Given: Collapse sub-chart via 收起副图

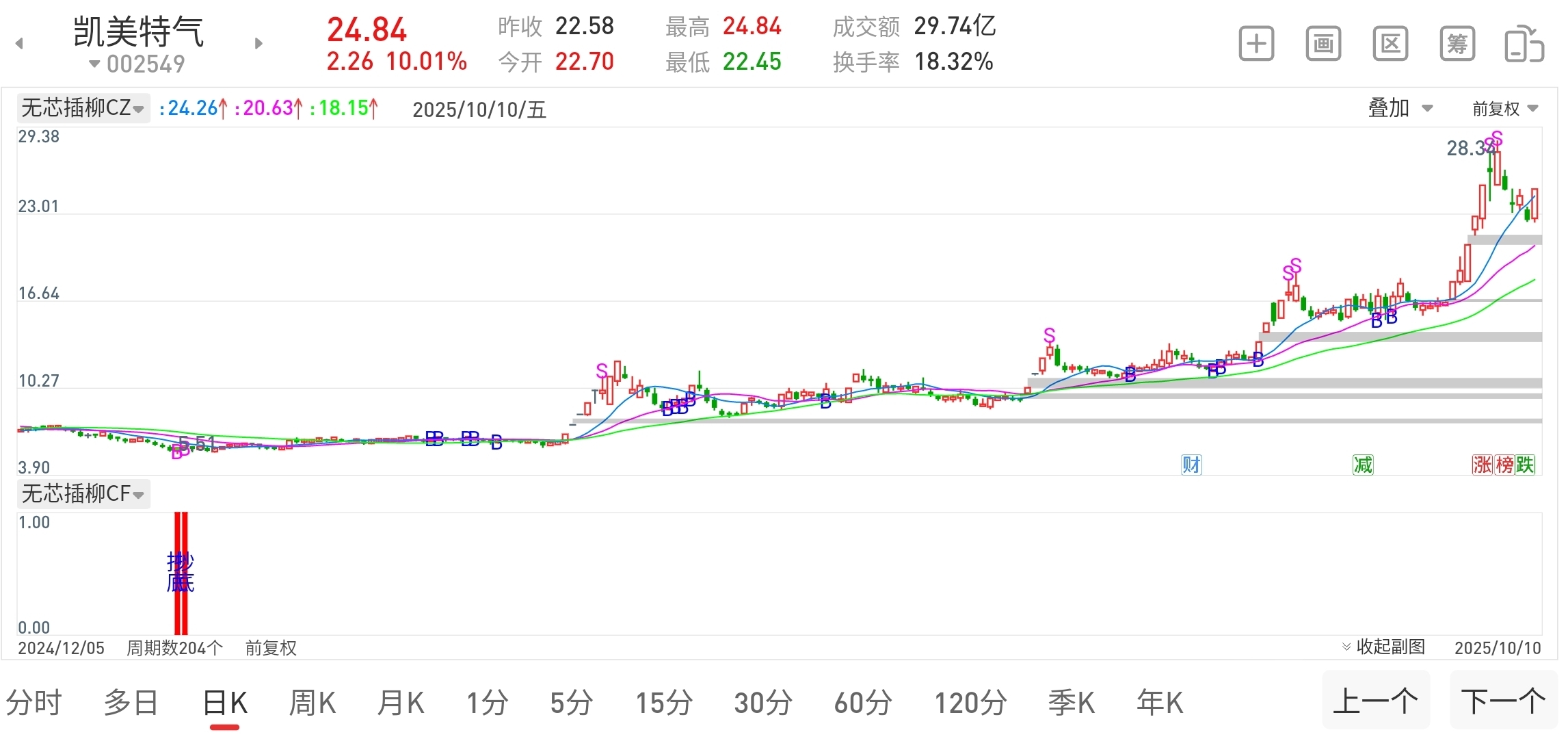Looking at the screenshot, I should (1383, 647).
